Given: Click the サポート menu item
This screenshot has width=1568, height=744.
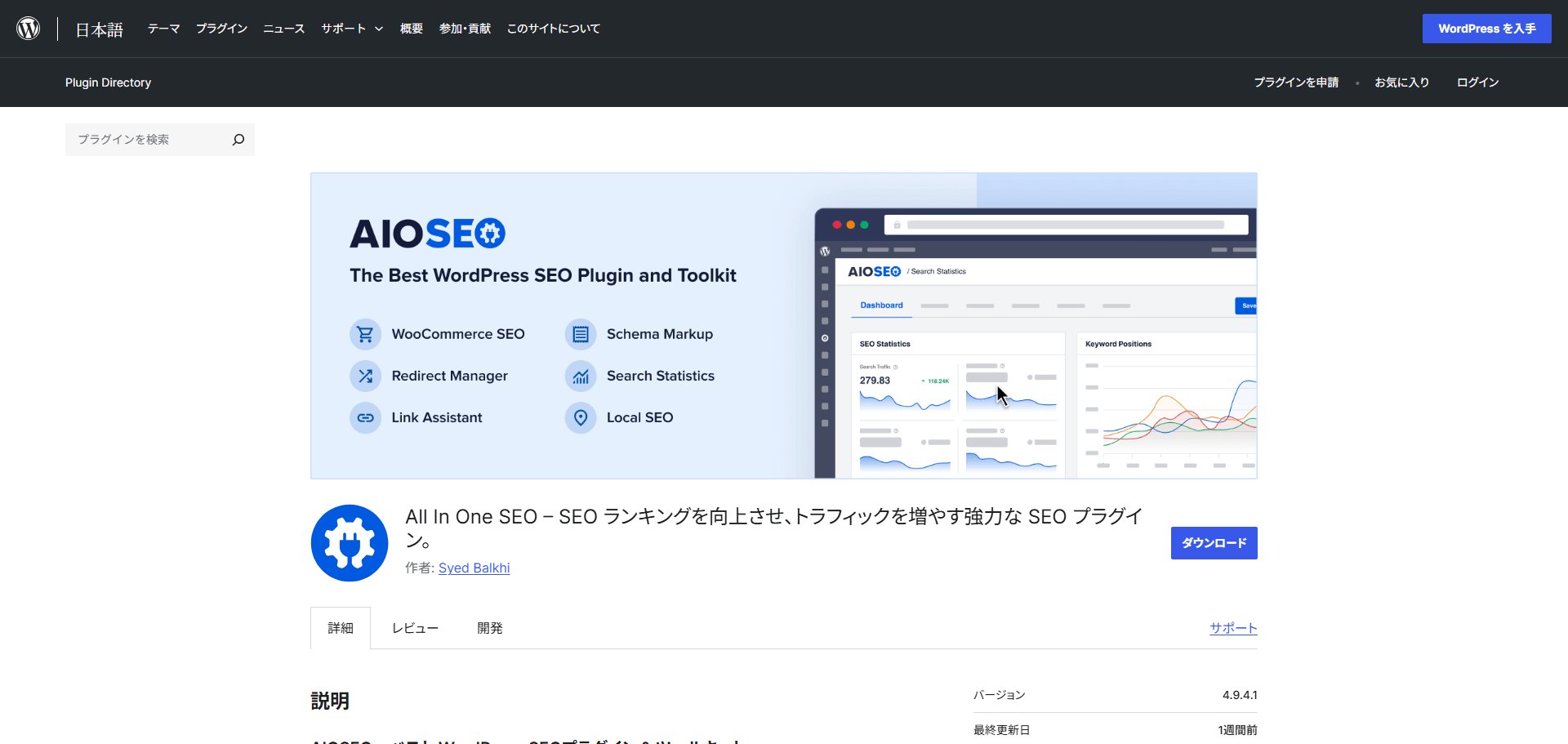Looking at the screenshot, I should pos(343,29).
